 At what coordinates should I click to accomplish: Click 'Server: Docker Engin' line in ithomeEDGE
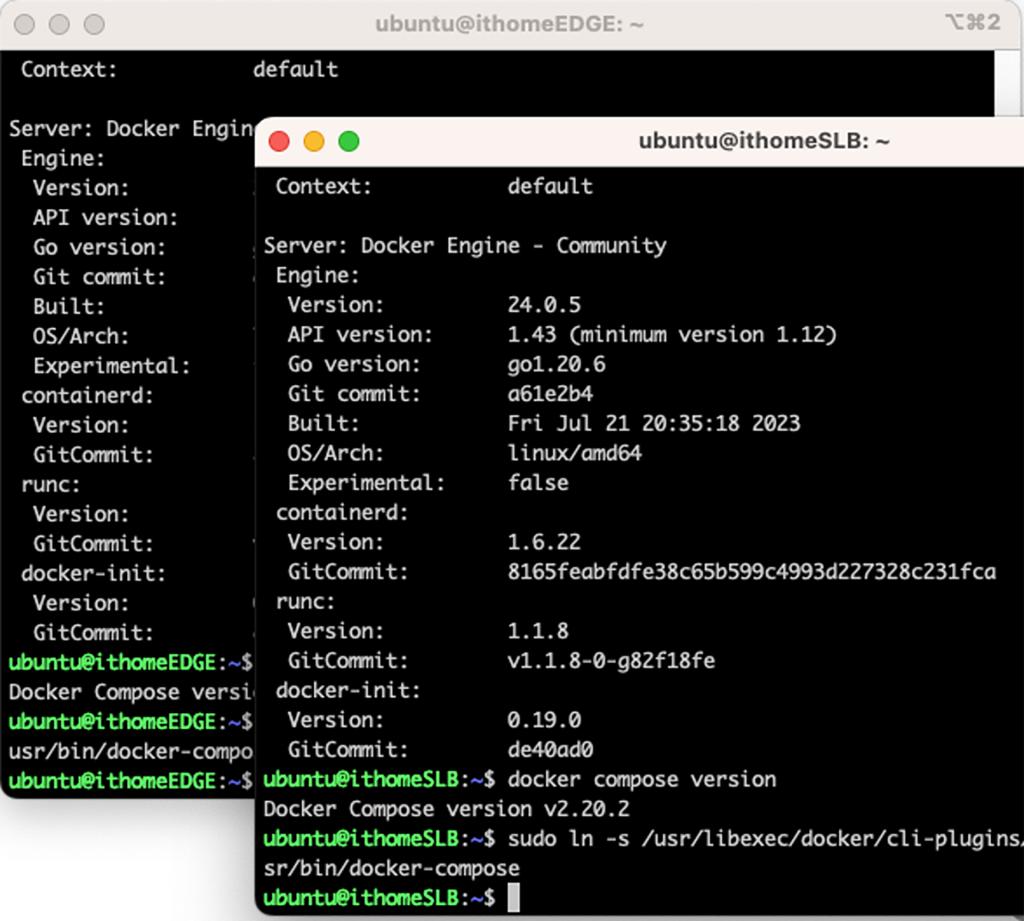131,129
